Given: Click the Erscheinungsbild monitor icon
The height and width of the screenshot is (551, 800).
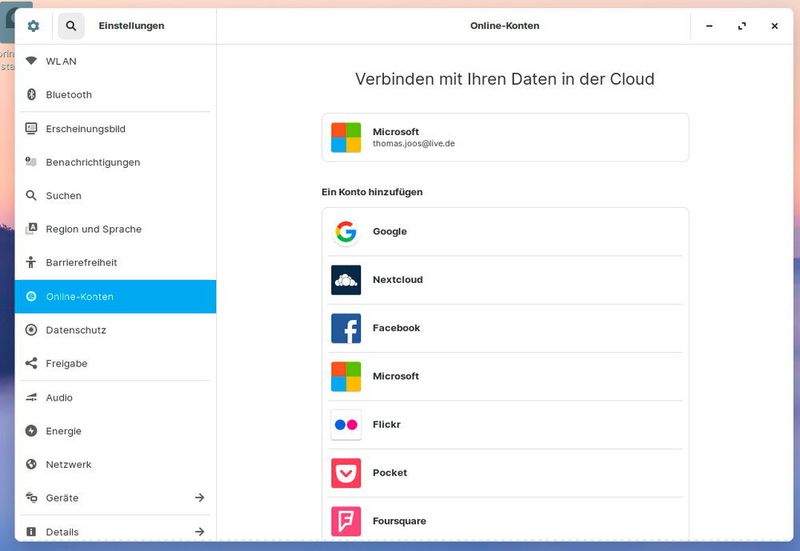Looking at the screenshot, I should tap(31, 128).
